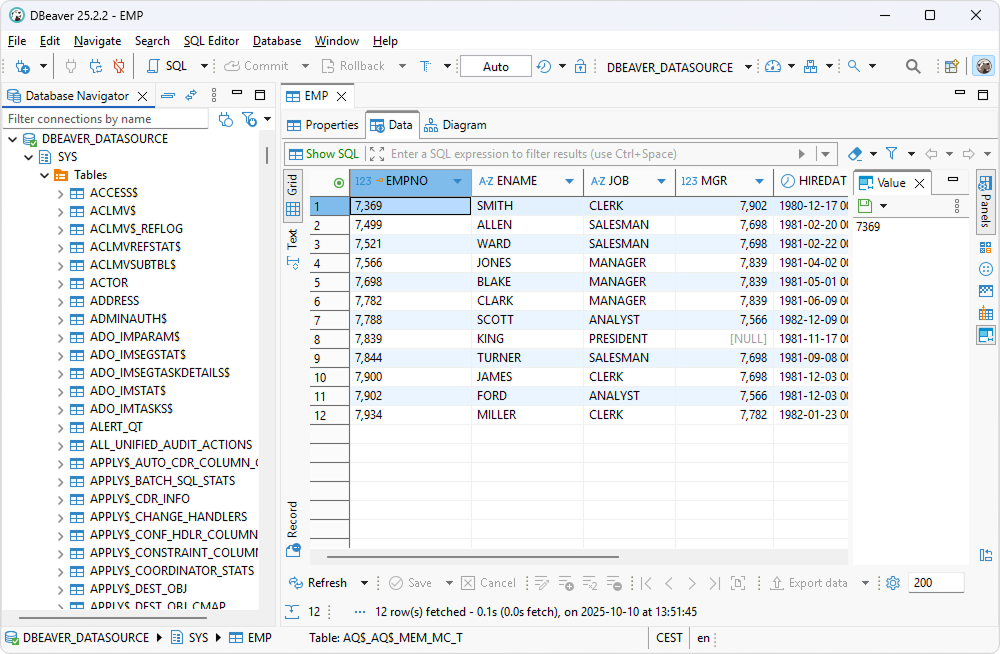Save the cell value in the Value panel
The image size is (1000, 654).
863,206
